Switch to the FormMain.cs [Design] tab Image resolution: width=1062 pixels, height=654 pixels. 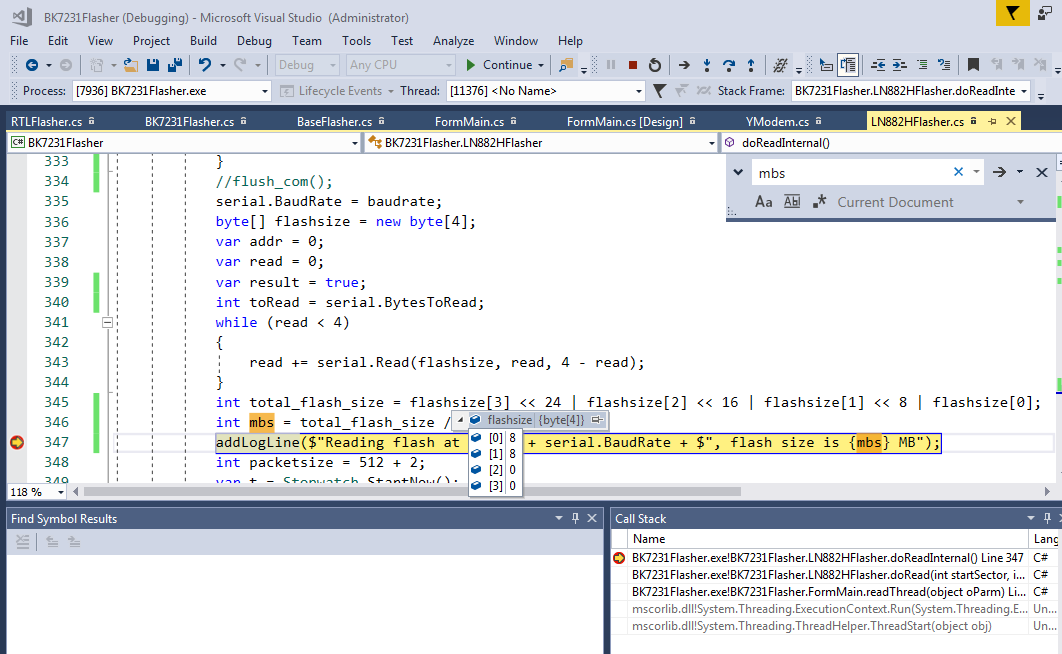[x=624, y=121]
